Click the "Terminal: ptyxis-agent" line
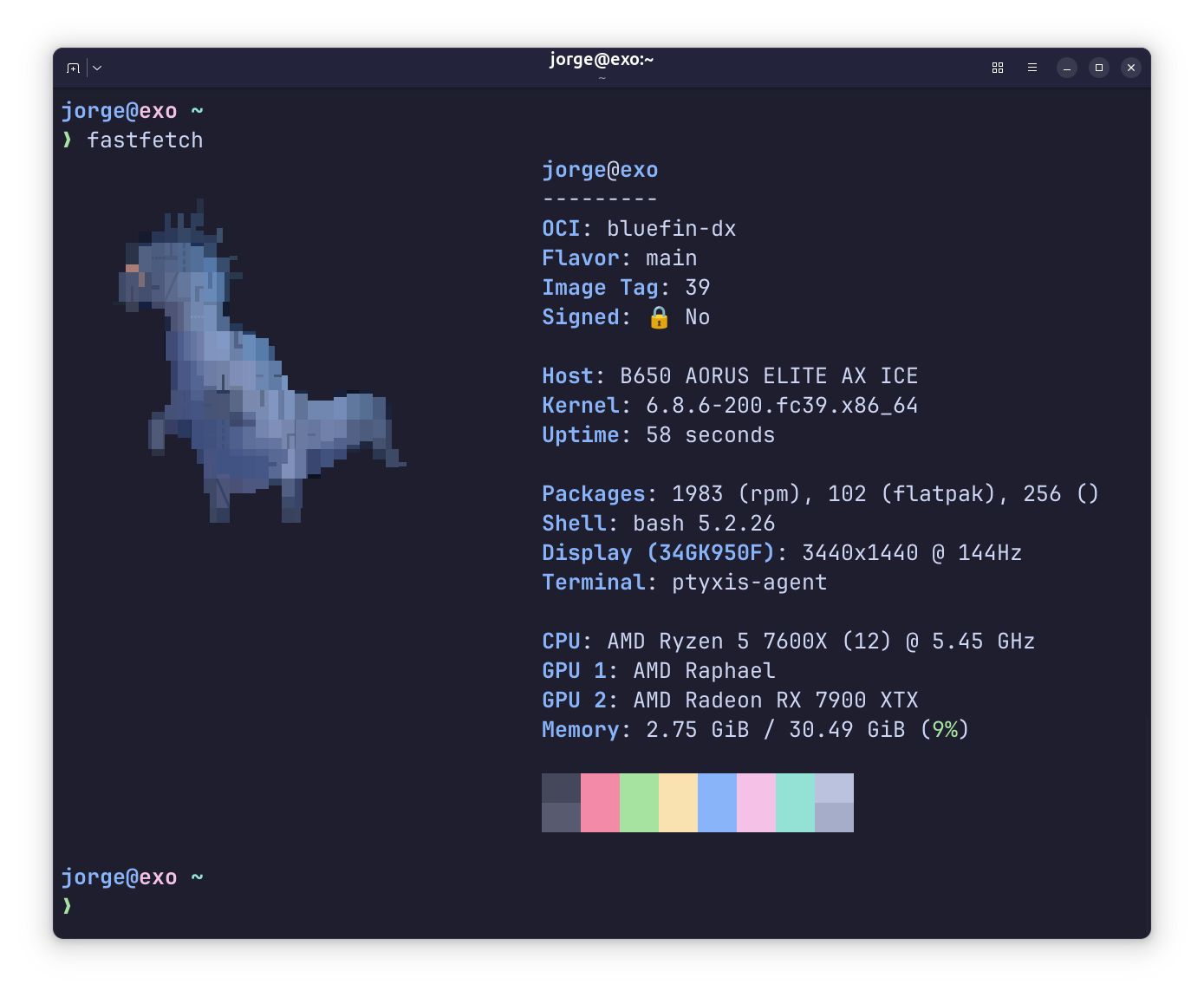This screenshot has width=1204, height=997. pos(685,583)
